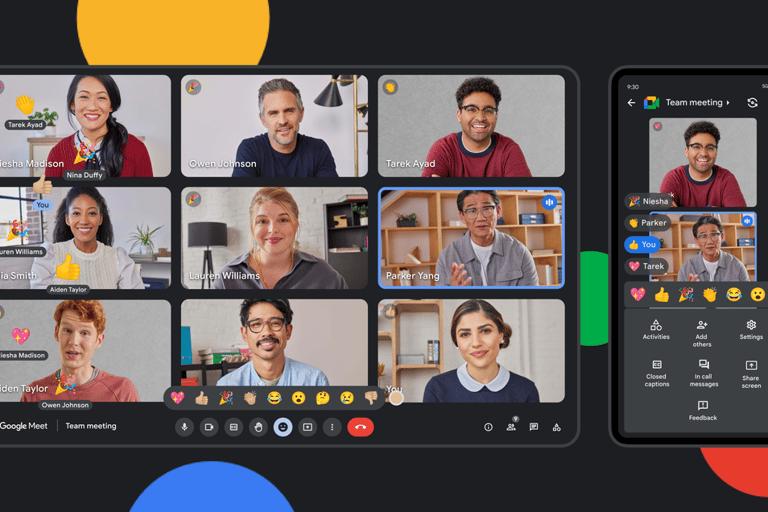Select Tarek's video on the phone

pyautogui.click(x=703, y=162)
